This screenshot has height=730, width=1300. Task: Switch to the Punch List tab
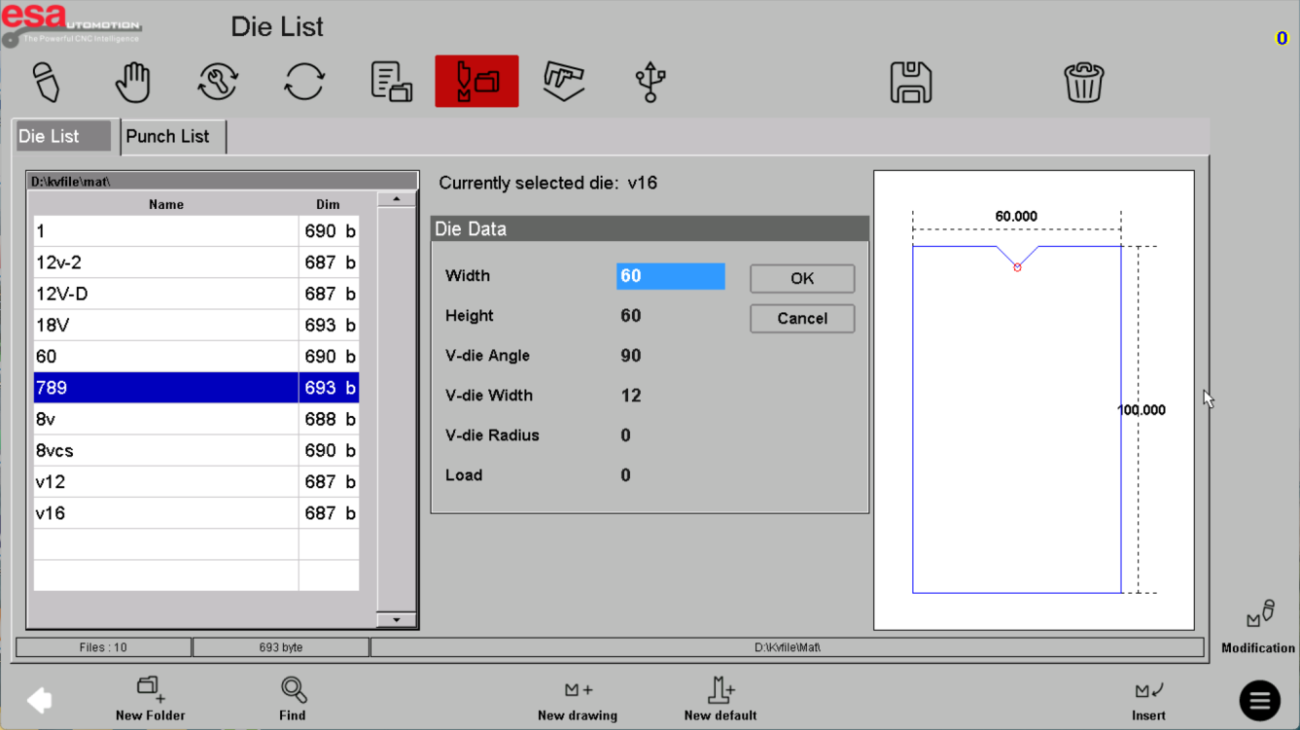pos(168,137)
